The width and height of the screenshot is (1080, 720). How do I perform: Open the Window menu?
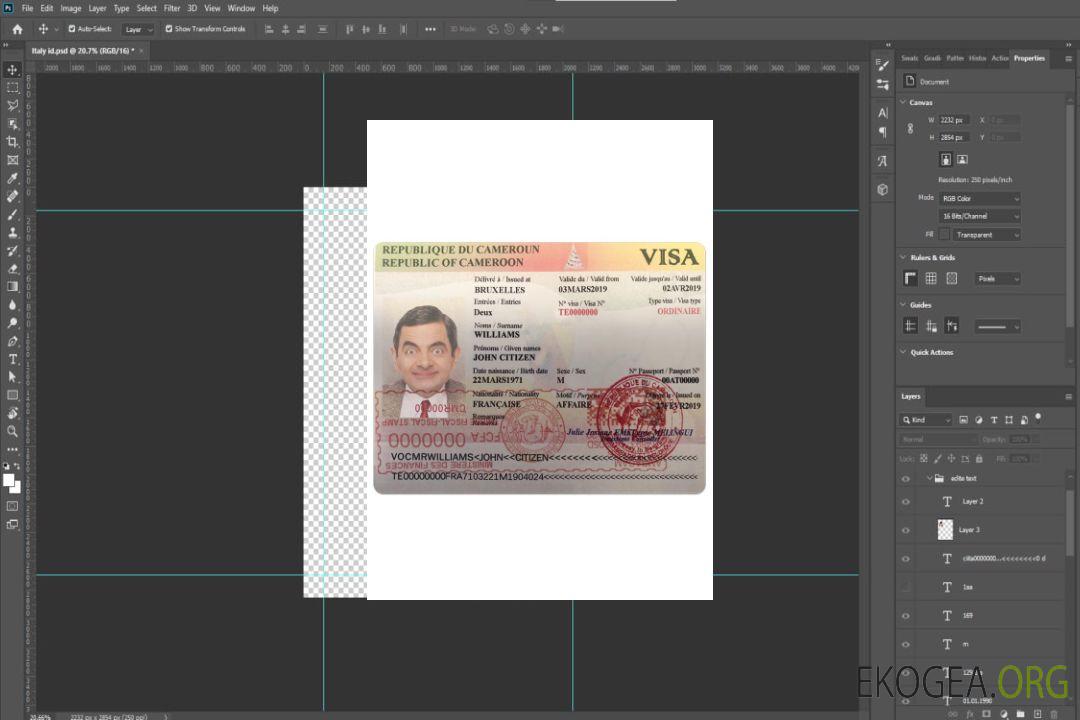[241, 8]
